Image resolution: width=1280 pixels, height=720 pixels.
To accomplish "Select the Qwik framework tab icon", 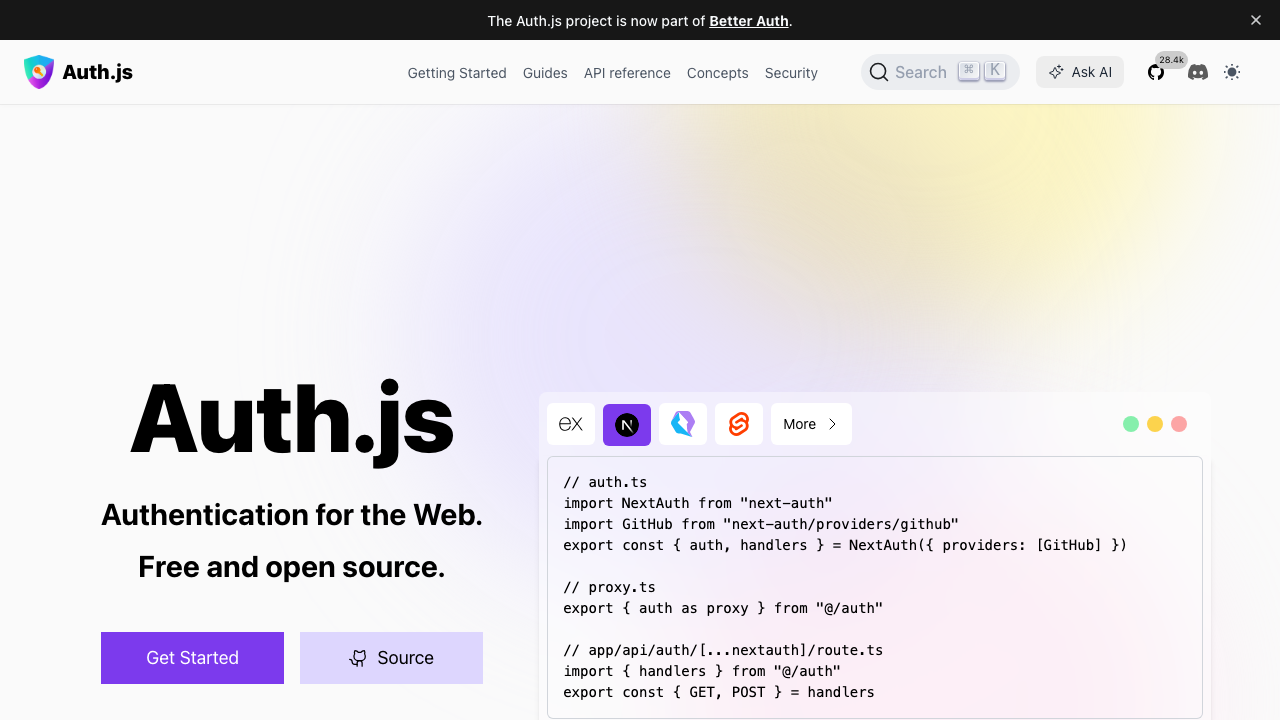I will coord(683,424).
